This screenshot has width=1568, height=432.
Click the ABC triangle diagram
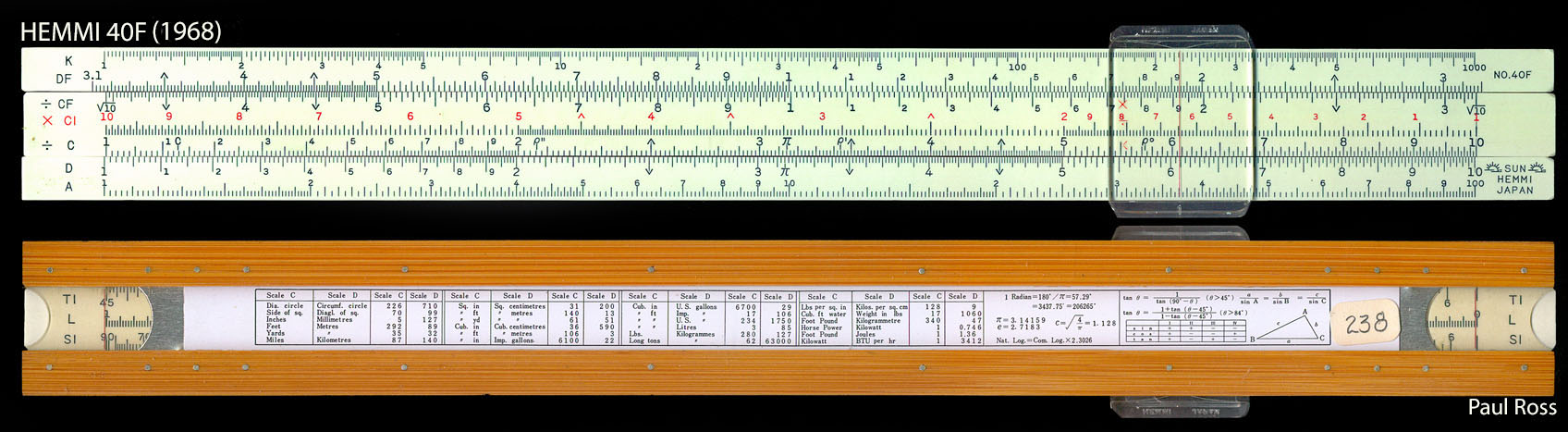pyautogui.click(x=1288, y=326)
